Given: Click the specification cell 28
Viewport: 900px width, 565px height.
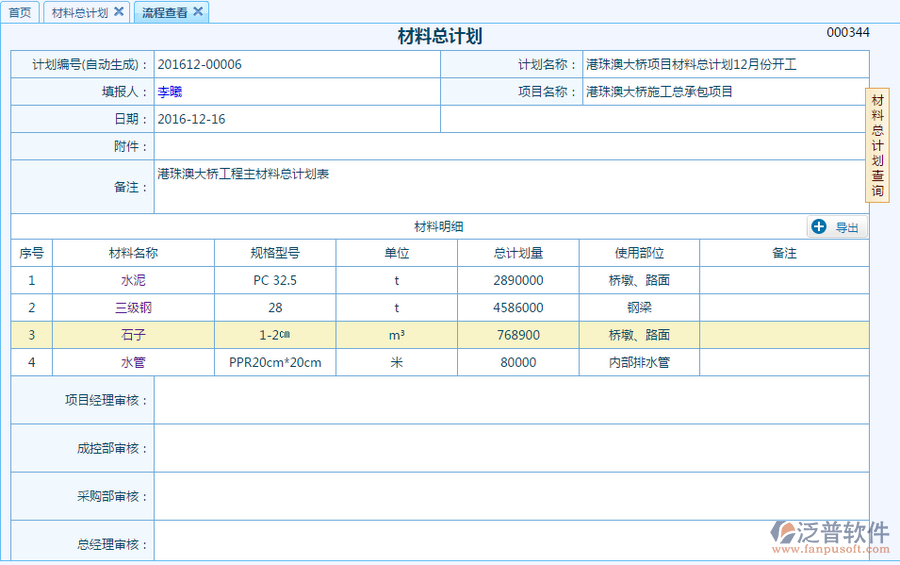Looking at the screenshot, I should click(x=275, y=308).
